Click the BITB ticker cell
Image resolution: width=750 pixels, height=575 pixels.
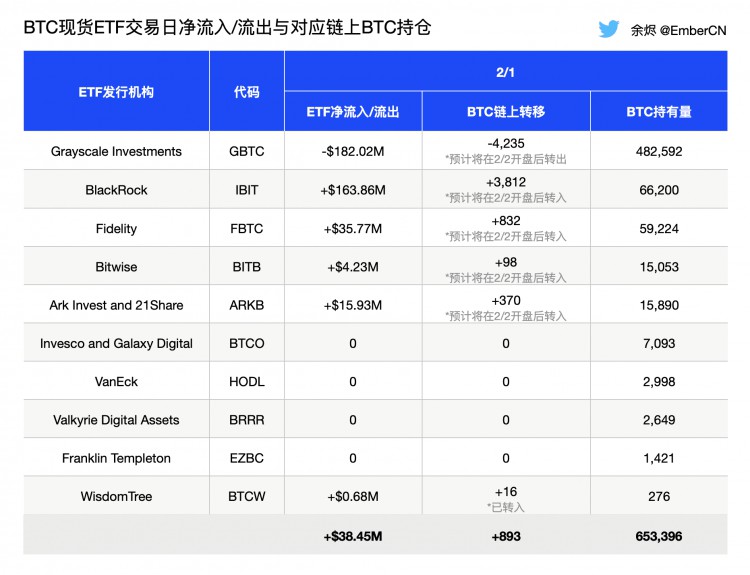(247, 267)
